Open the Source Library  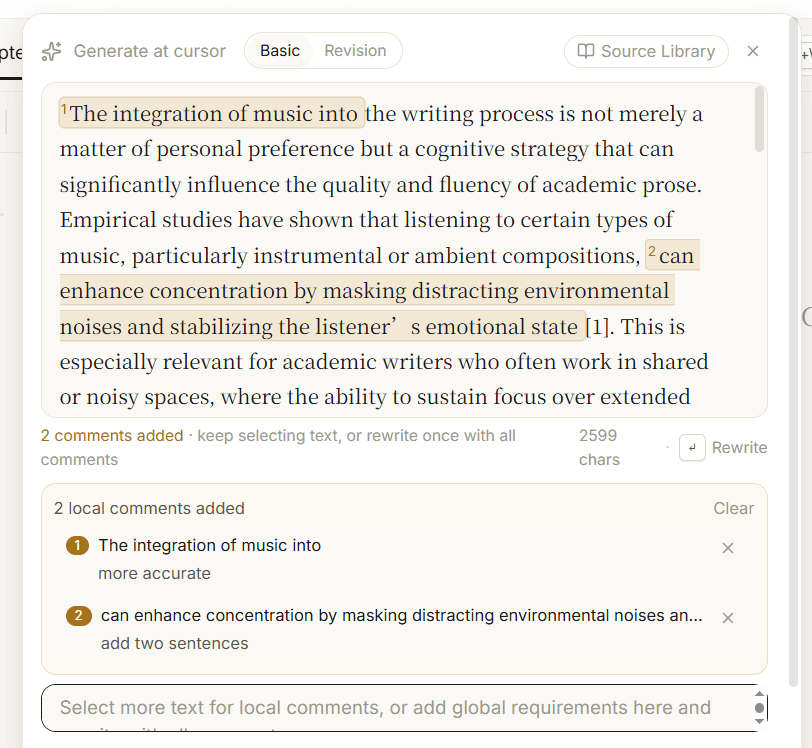tap(646, 51)
